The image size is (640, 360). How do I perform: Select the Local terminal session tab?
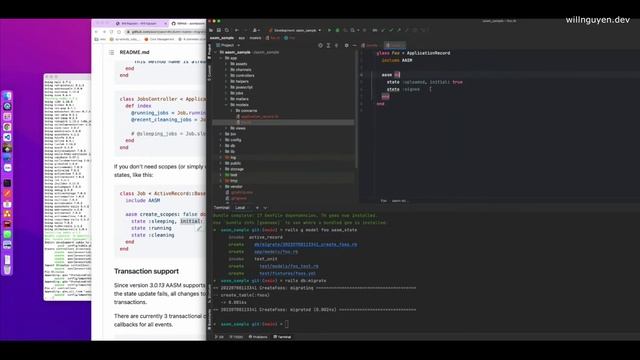point(240,208)
